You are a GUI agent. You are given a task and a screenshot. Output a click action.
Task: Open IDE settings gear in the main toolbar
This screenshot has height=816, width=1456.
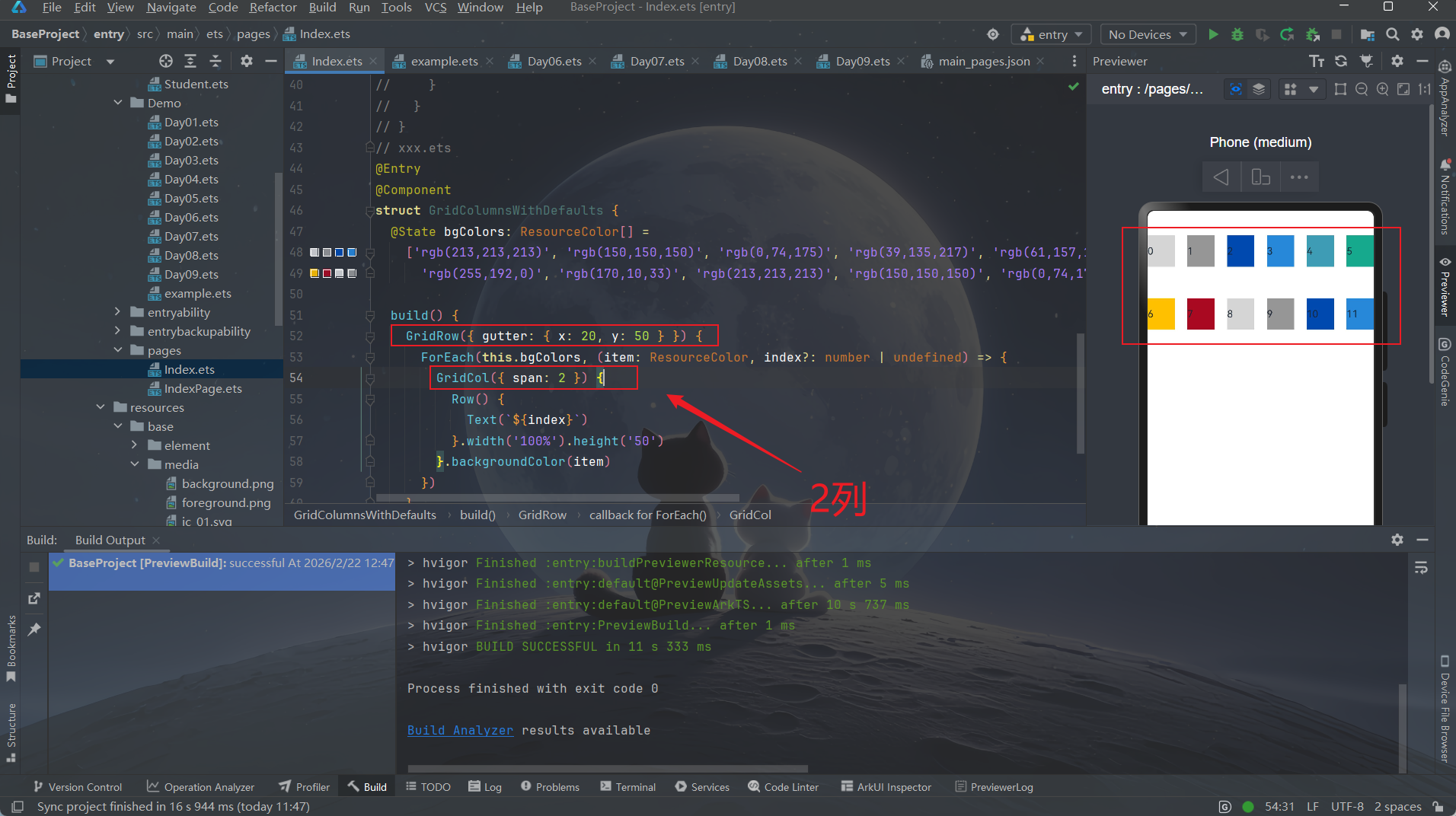pos(1416,34)
